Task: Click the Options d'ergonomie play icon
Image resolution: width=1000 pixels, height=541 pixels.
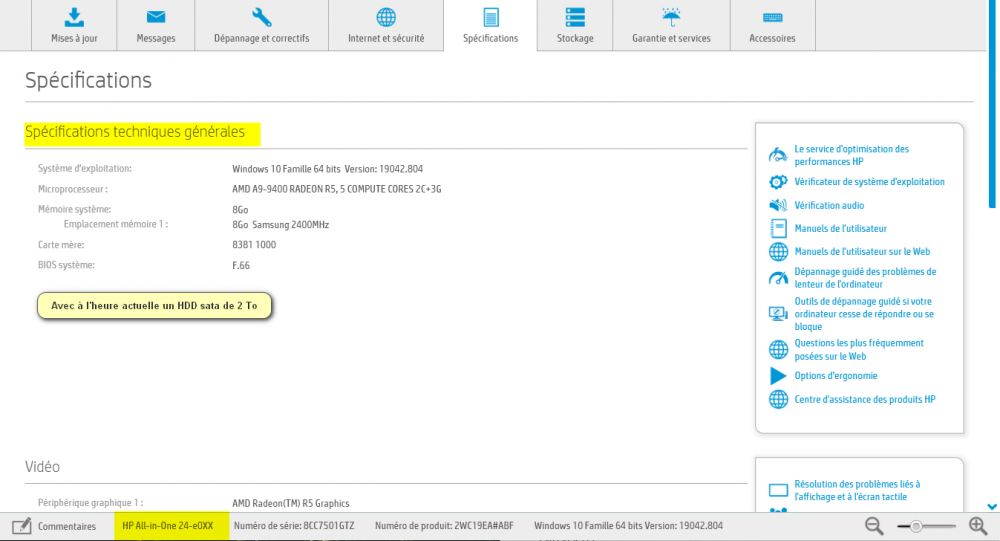Action: [x=778, y=376]
